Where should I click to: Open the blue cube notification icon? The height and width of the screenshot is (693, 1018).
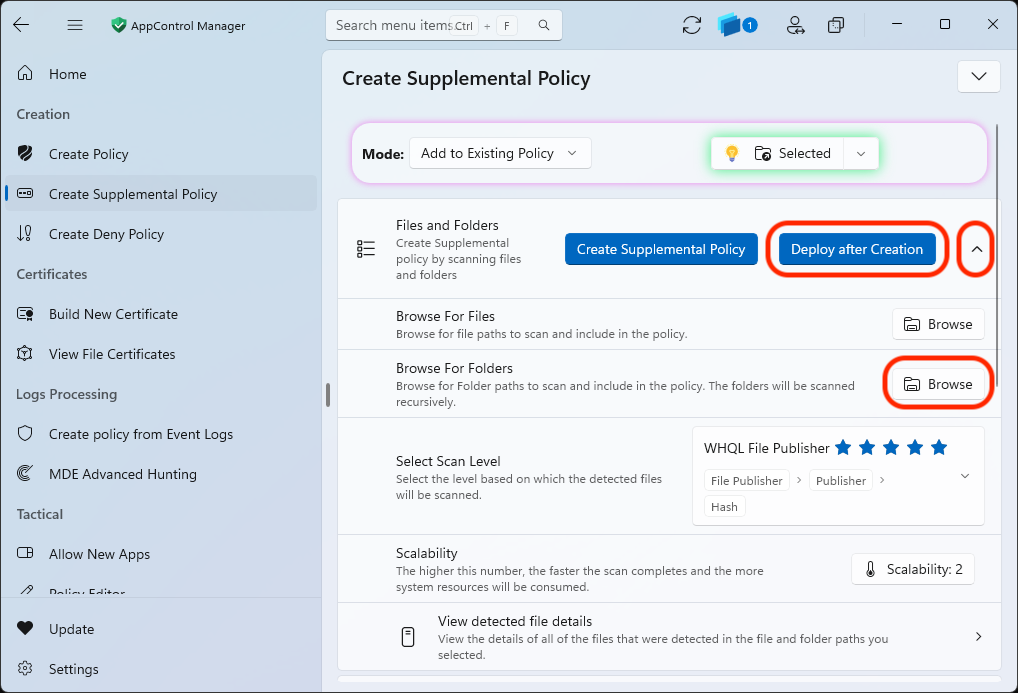737,25
